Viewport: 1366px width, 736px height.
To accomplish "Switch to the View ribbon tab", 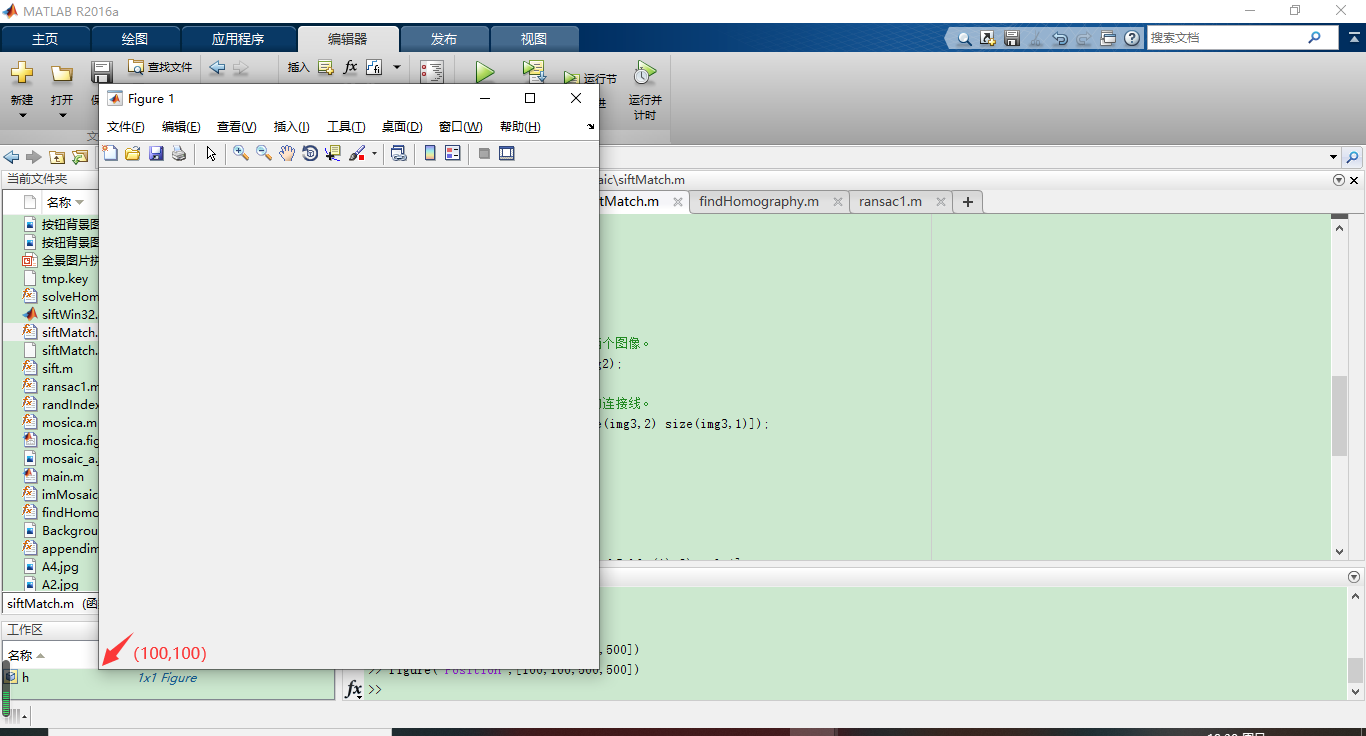I will pos(534,39).
